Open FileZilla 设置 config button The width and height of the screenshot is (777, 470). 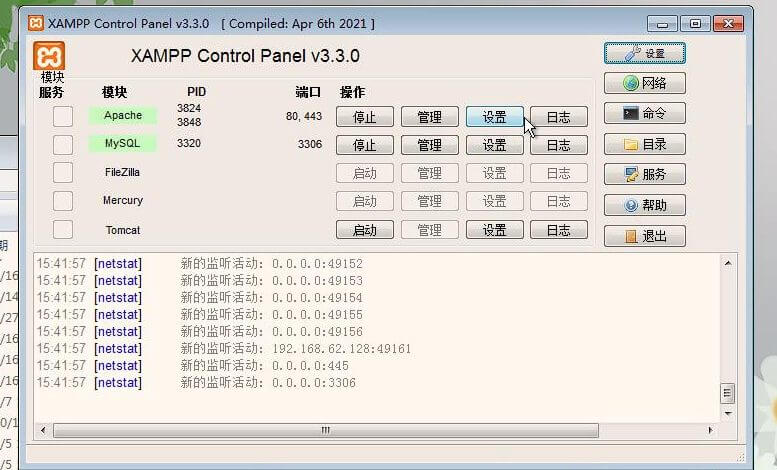click(x=495, y=174)
